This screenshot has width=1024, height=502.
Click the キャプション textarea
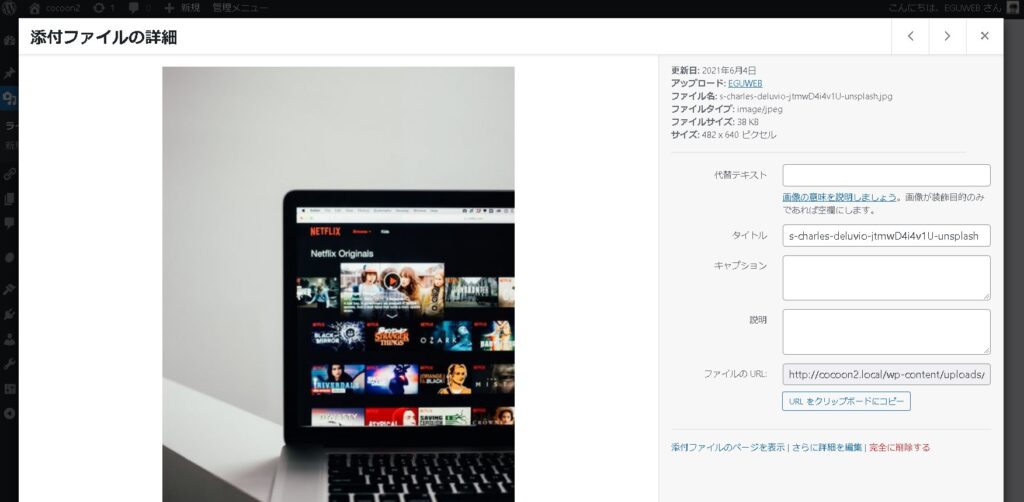pos(886,277)
